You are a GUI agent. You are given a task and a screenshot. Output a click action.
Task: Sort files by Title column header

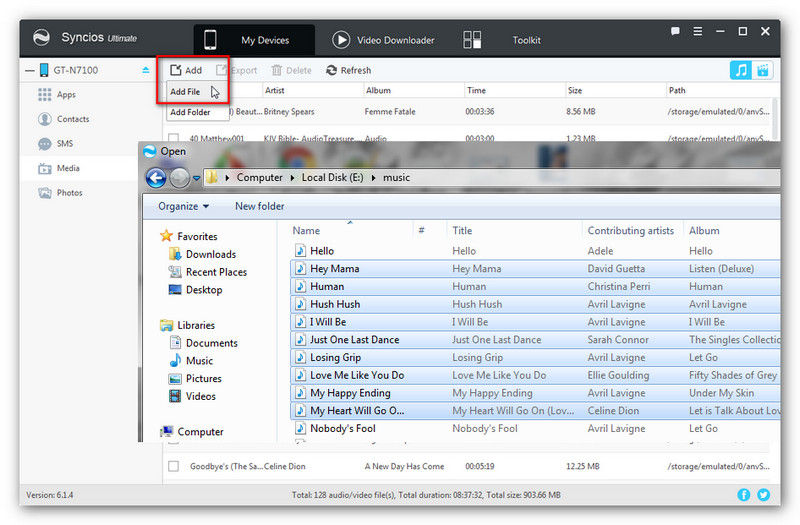point(462,231)
